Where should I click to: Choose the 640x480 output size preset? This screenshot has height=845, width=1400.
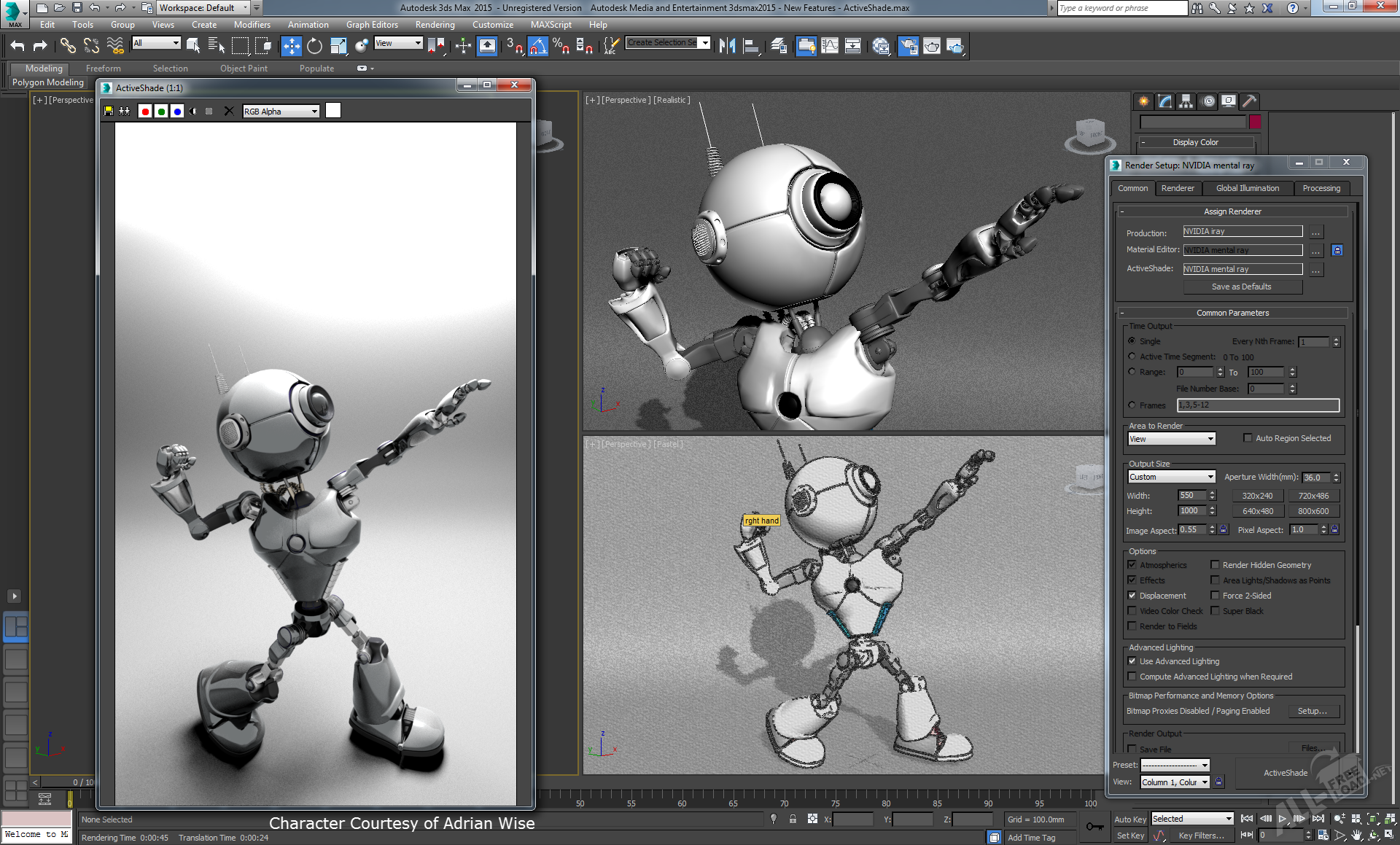click(1258, 511)
